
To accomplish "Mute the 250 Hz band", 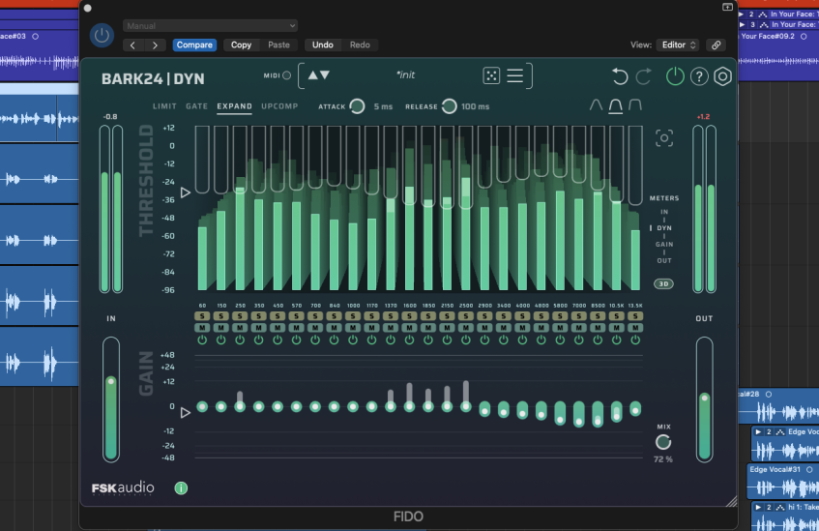I will [x=240, y=328].
